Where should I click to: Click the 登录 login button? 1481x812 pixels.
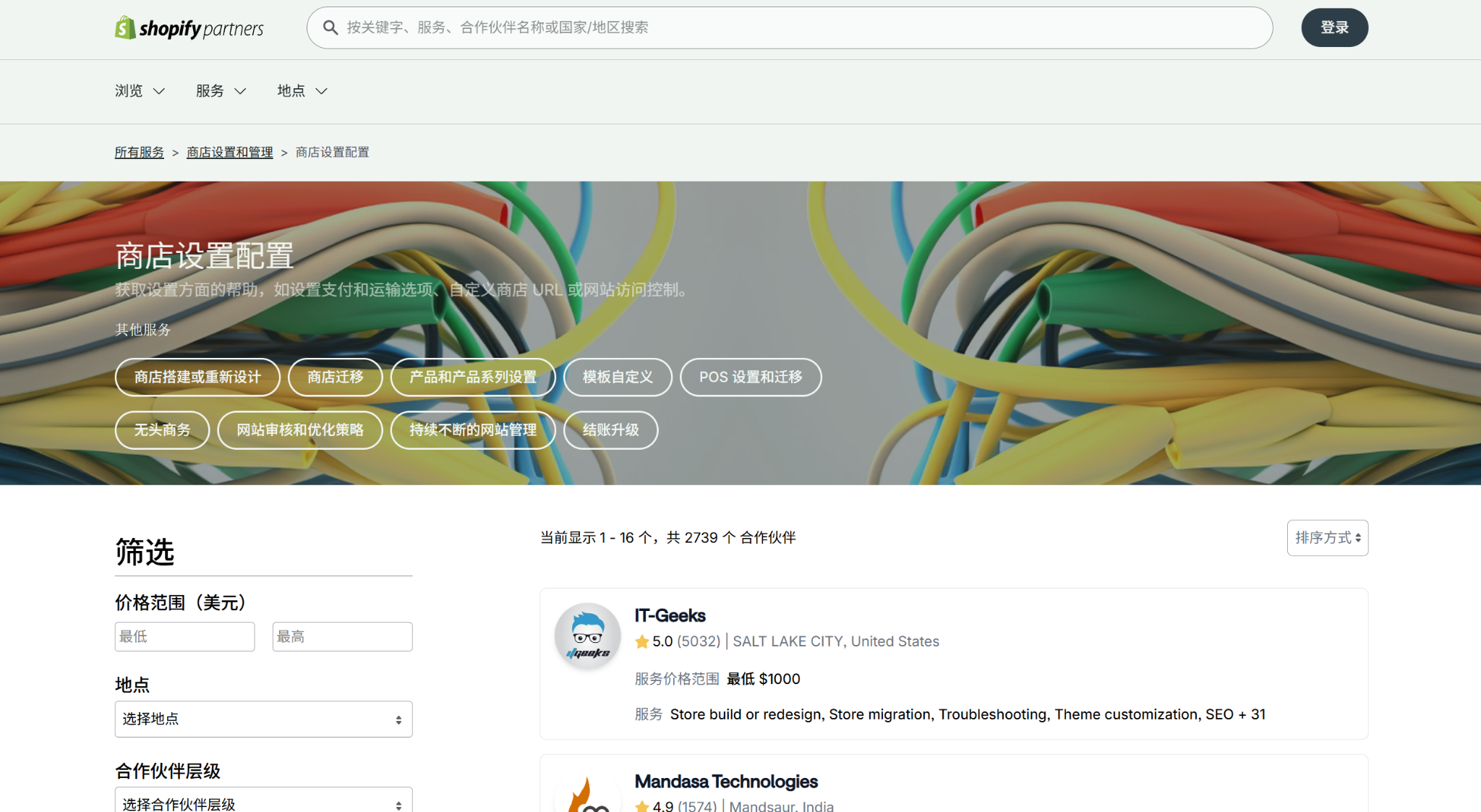pos(1334,27)
